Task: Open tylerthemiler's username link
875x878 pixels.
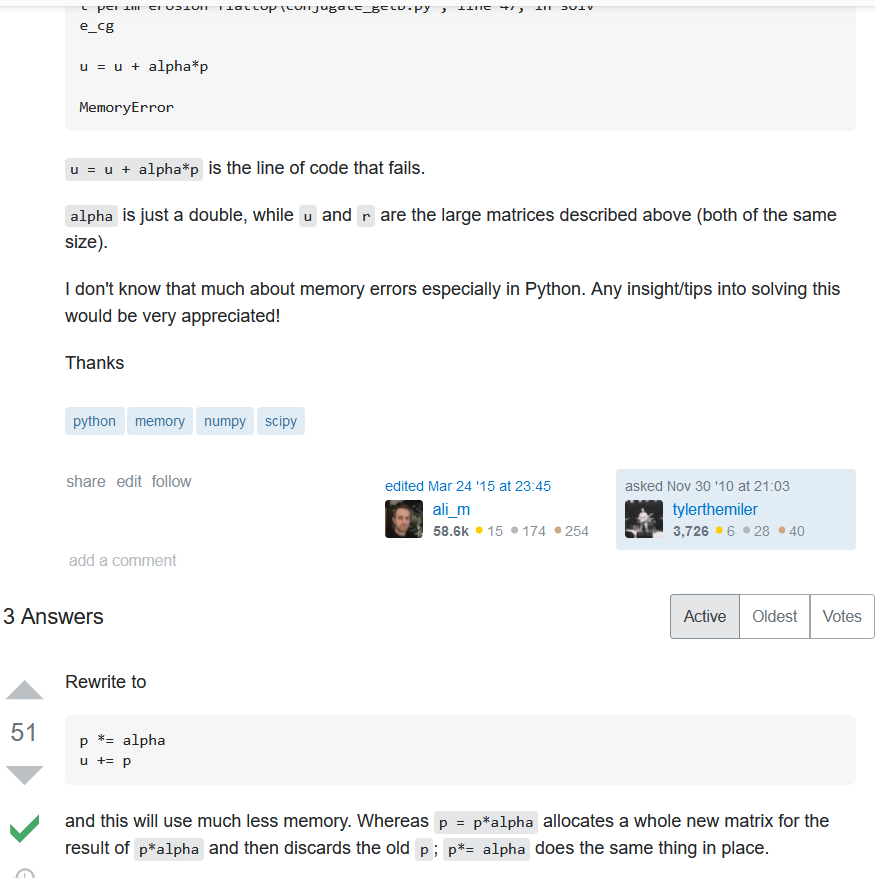Action: [714, 509]
